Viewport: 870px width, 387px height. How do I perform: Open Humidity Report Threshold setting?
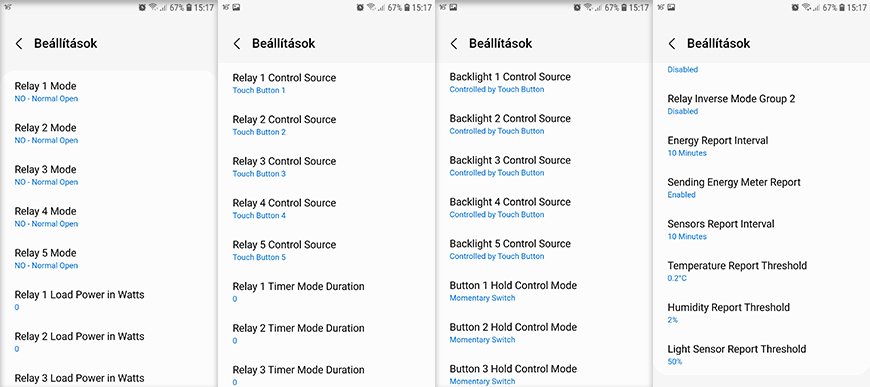[761, 313]
